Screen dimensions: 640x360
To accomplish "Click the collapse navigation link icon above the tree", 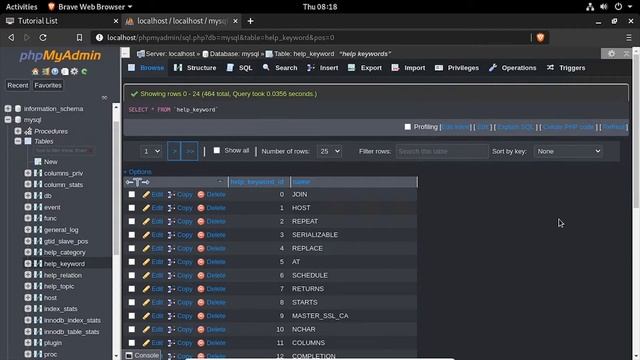I will pyautogui.click(x=104, y=98).
